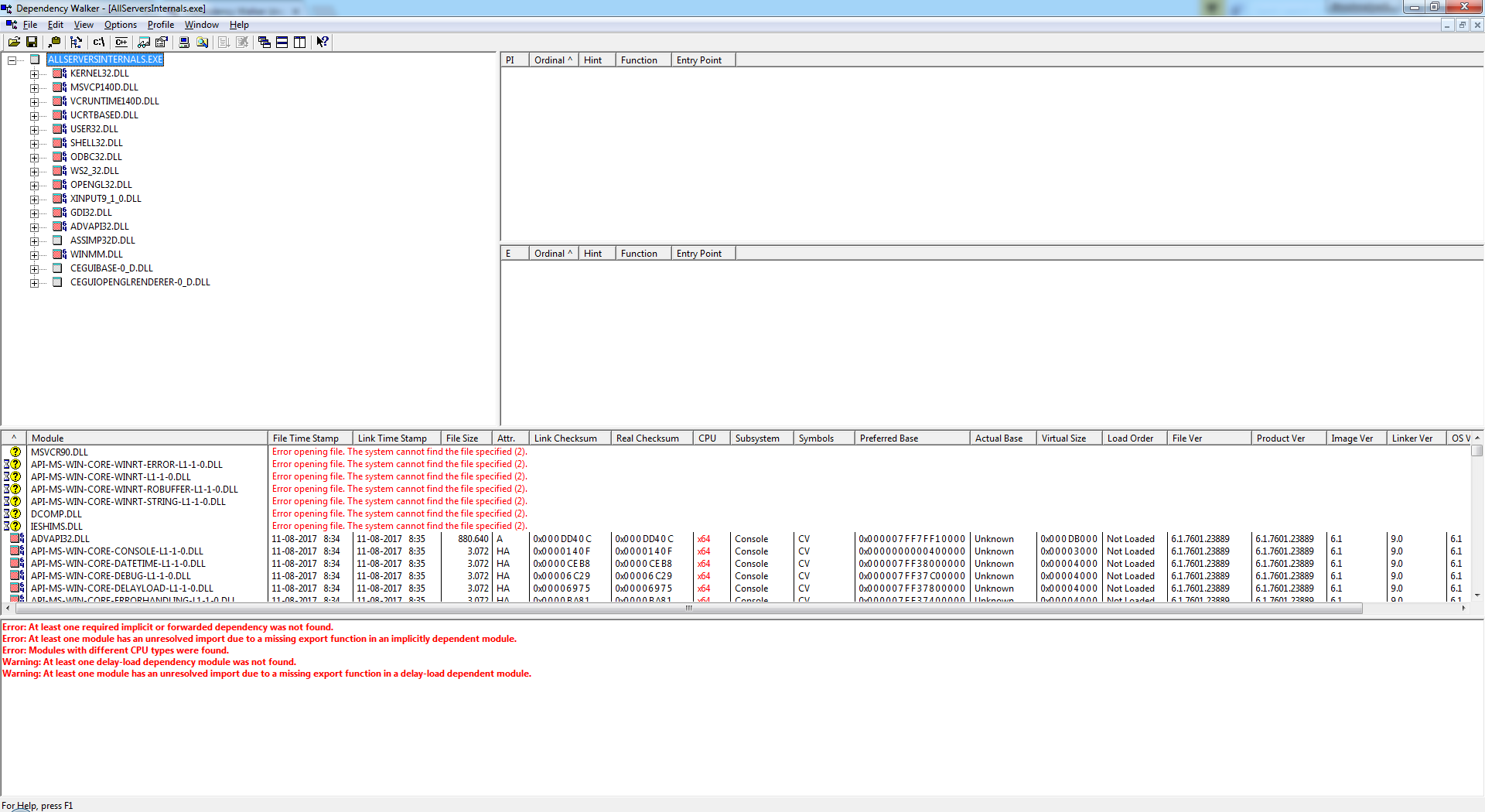The width and height of the screenshot is (1485, 812).
Task: Click the CPU column header
Action: pyautogui.click(x=707, y=438)
